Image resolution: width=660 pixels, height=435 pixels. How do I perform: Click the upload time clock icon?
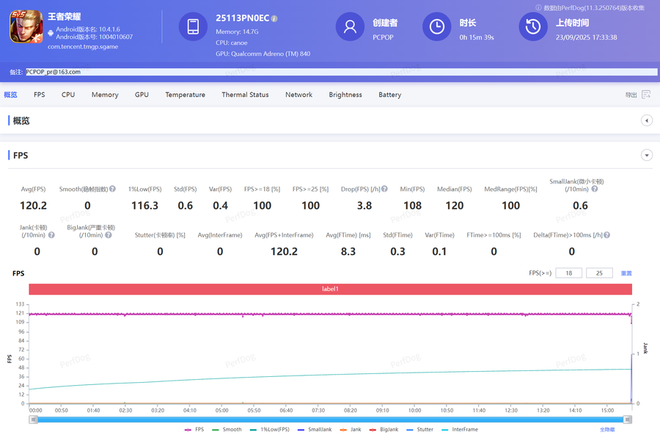534,27
